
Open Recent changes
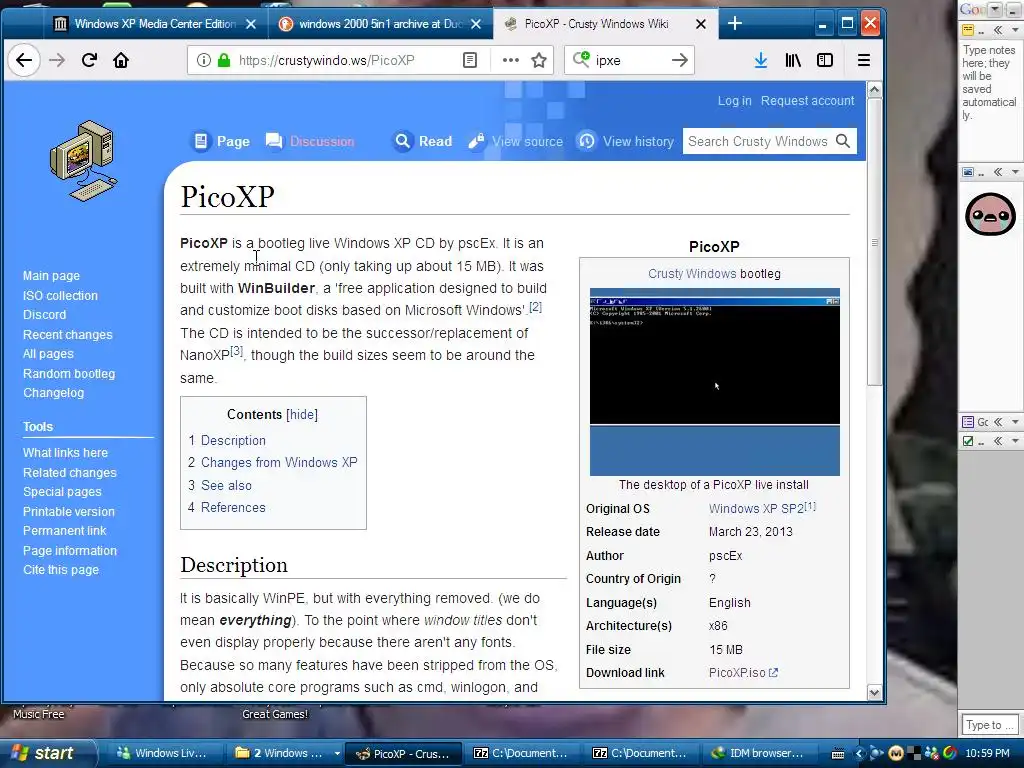tap(68, 334)
